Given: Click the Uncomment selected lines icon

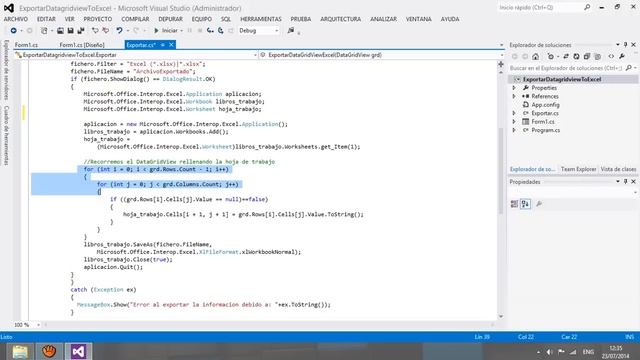Looking at the screenshot, I should tap(106, 31).
